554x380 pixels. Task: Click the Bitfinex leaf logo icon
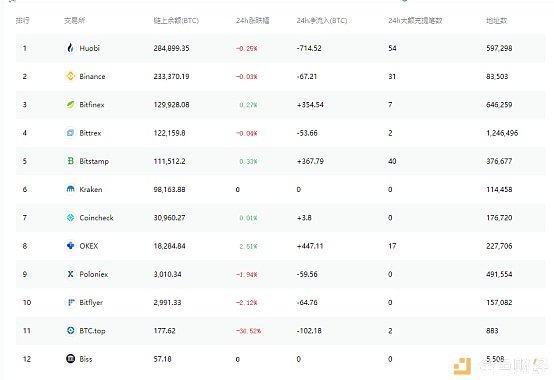point(71,104)
